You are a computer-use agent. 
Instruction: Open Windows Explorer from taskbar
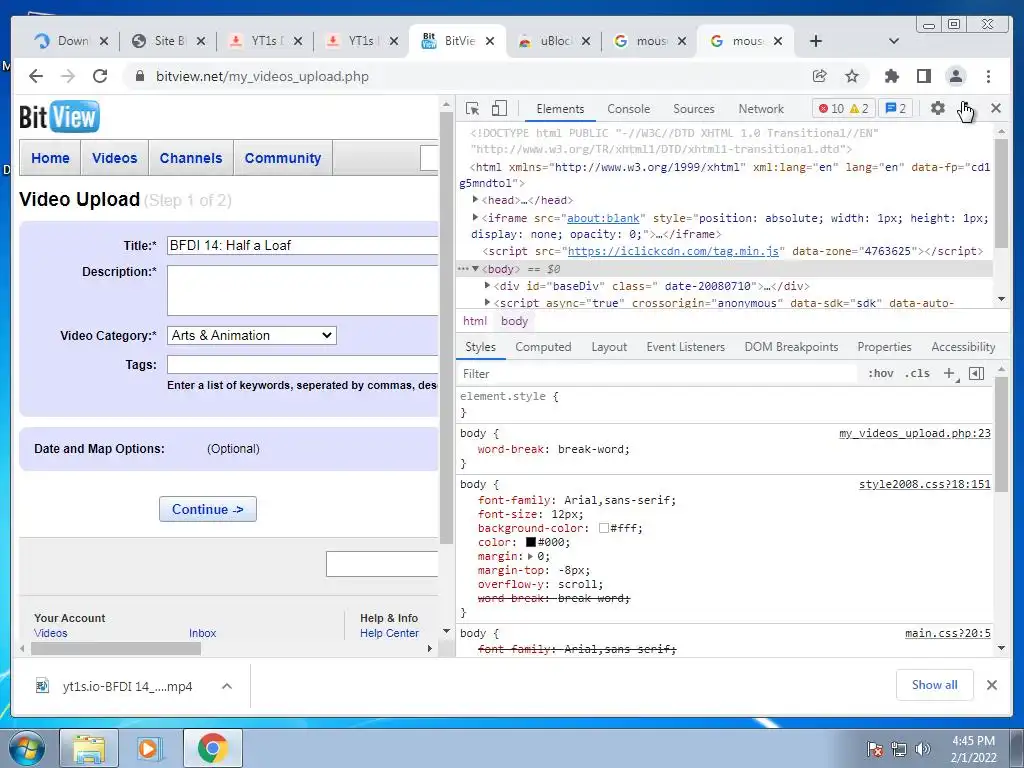(89, 748)
